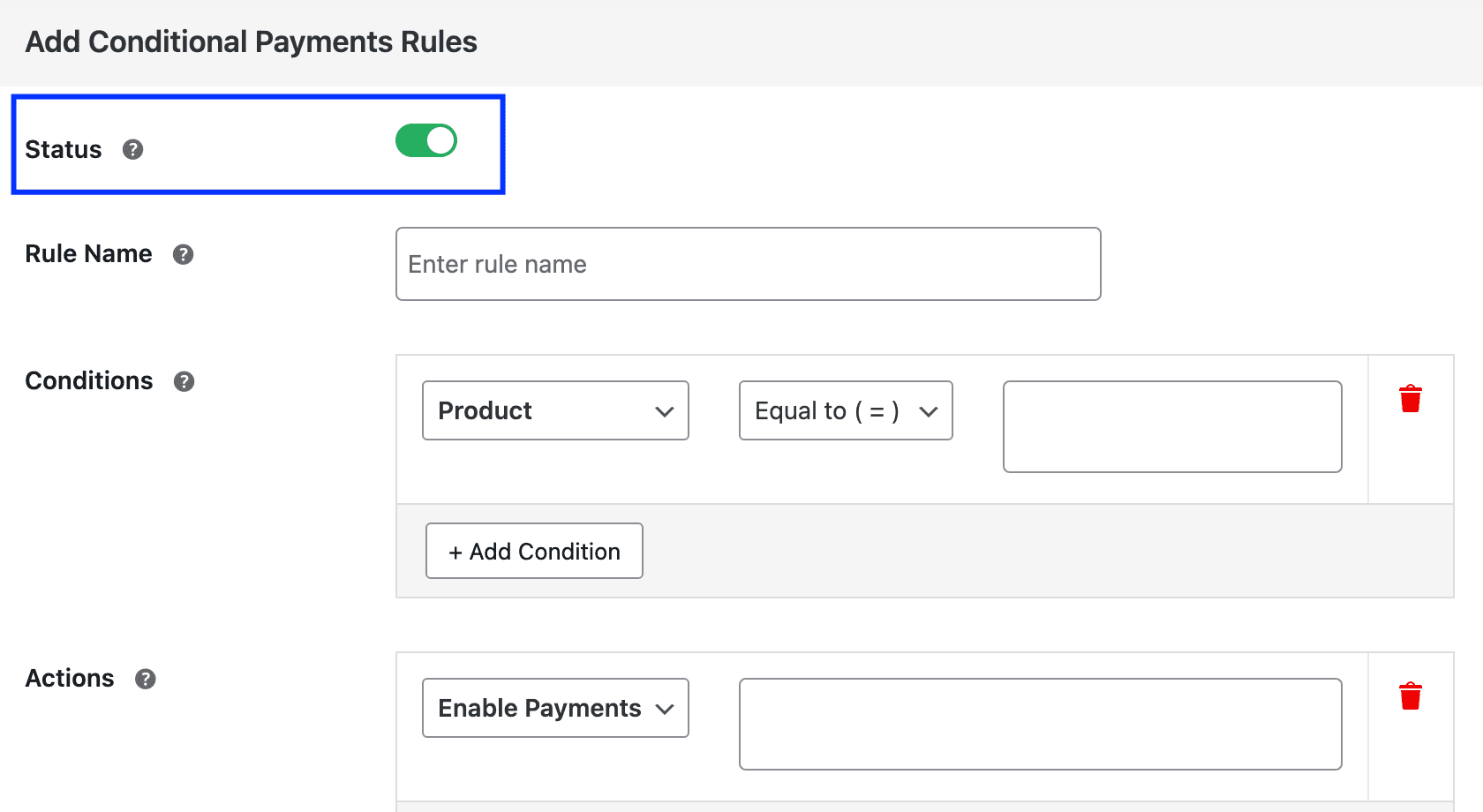Click the Actions label text
The width and height of the screenshot is (1483, 812).
70,678
